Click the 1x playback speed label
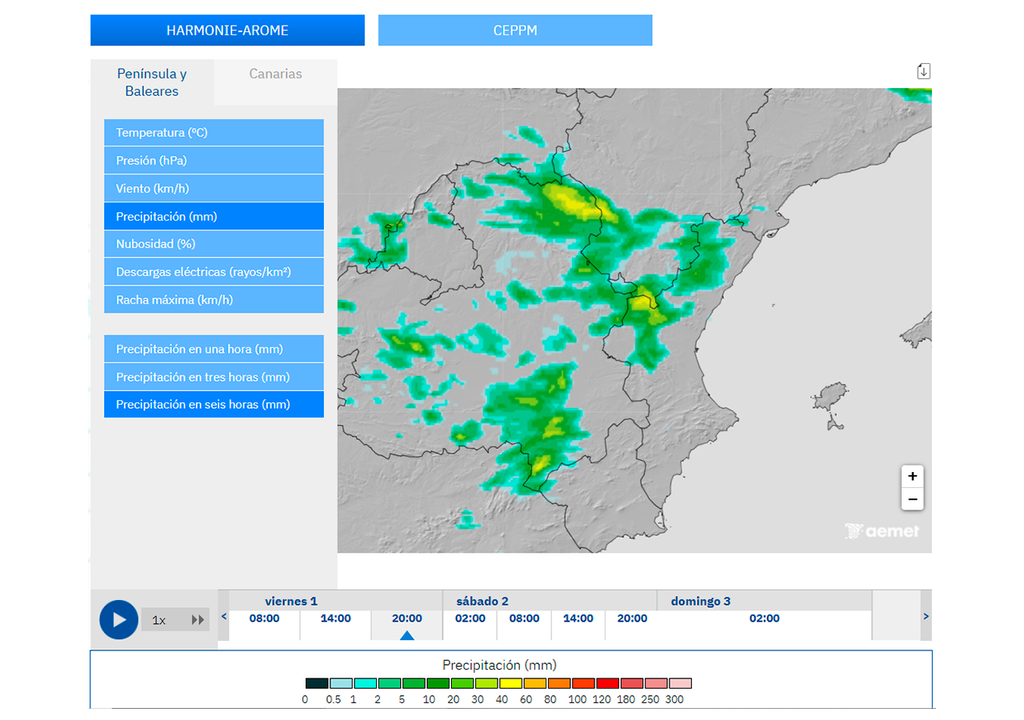Viewport: 1024px width, 720px height. [159, 620]
